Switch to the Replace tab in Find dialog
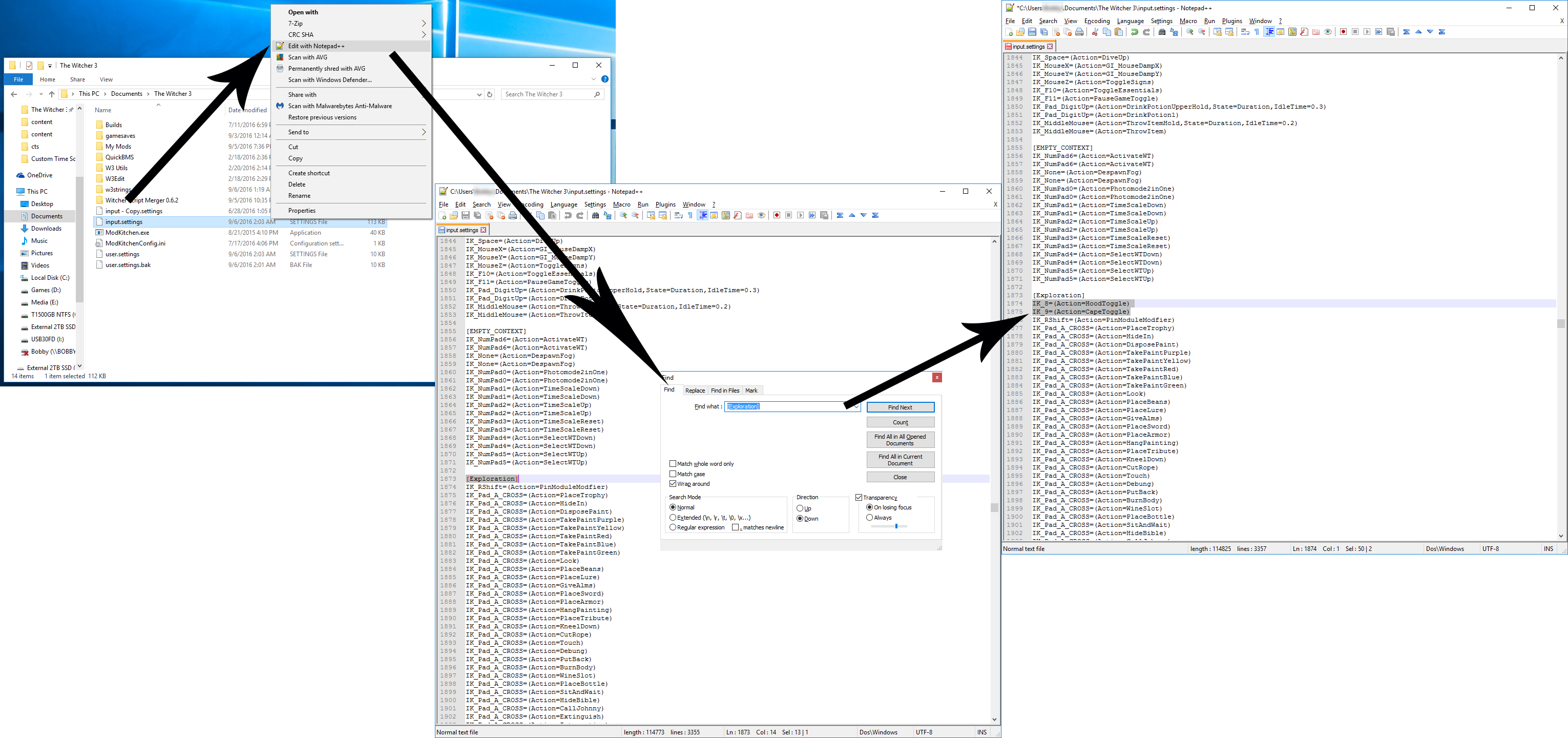 click(695, 391)
